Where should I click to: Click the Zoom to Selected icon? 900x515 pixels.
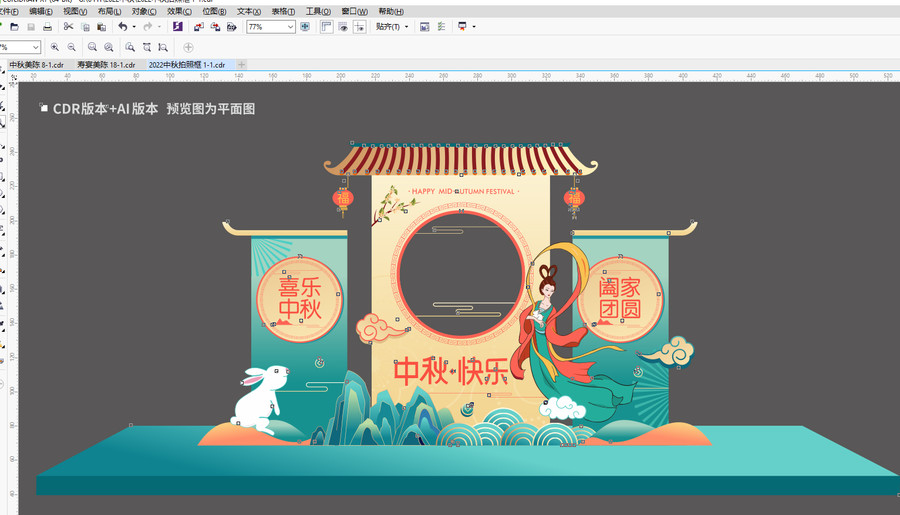tap(92, 47)
